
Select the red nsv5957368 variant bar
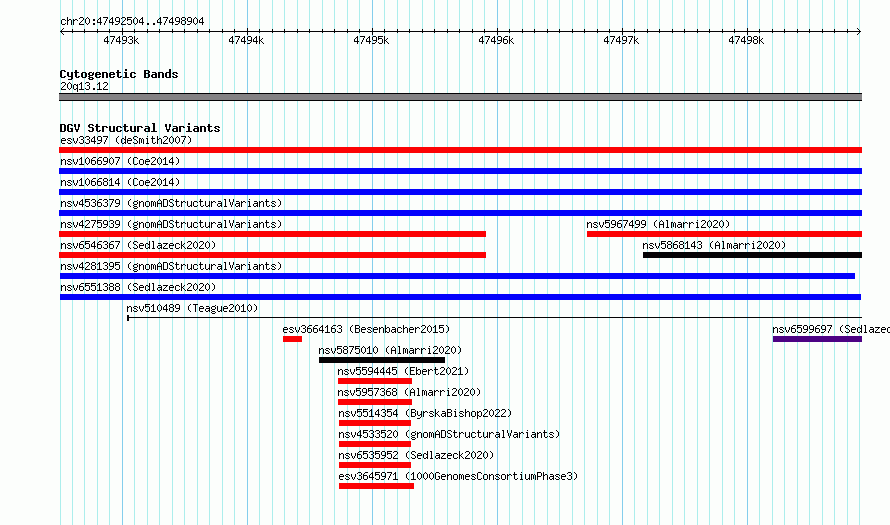375,402
